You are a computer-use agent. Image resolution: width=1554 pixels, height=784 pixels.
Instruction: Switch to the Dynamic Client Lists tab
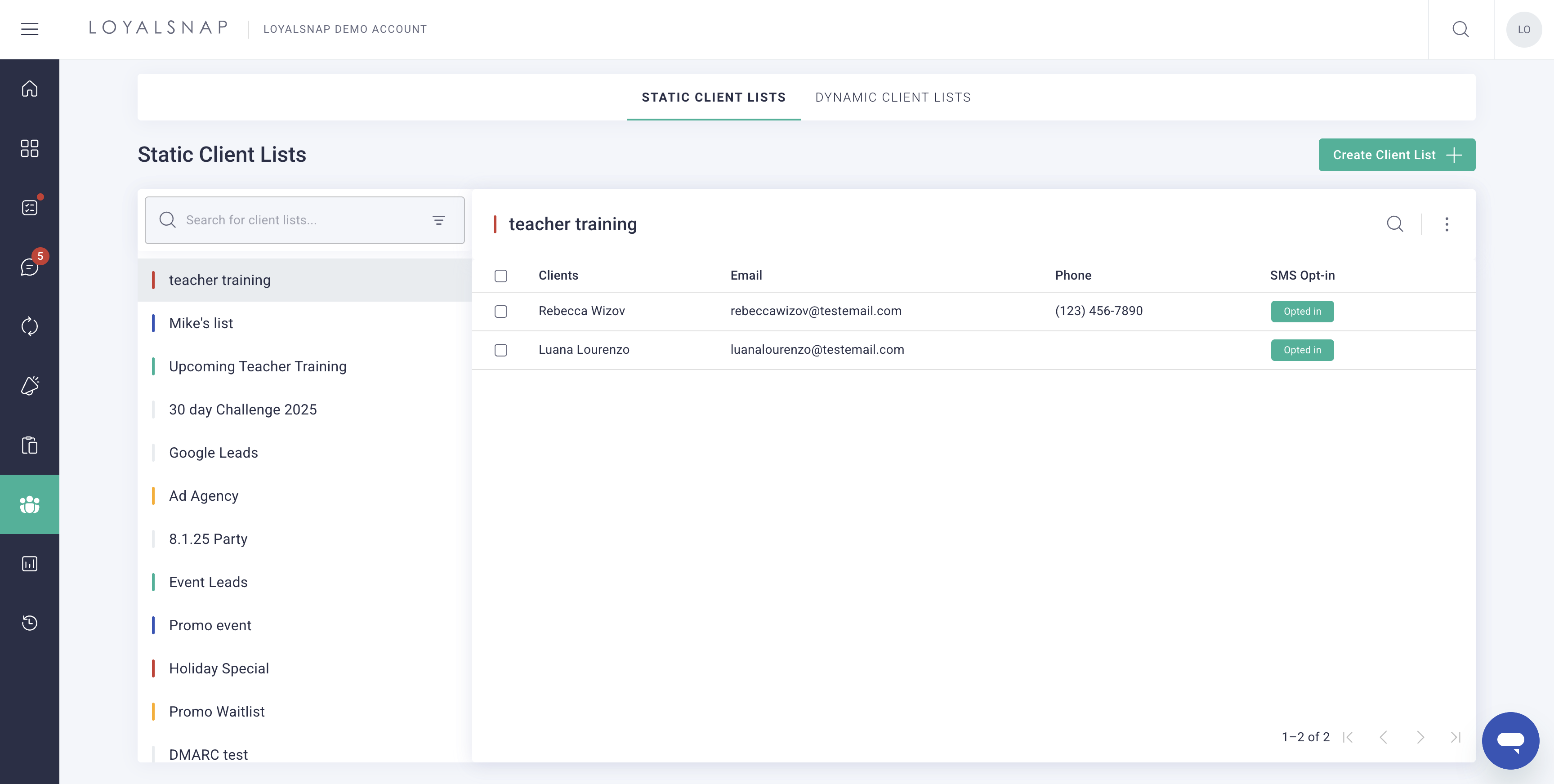coord(893,97)
